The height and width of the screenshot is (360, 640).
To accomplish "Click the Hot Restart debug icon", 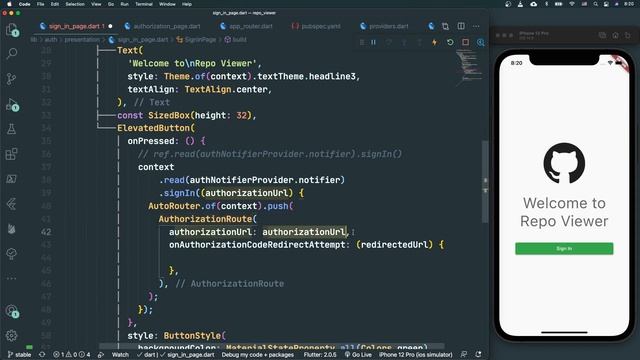I will coord(450,42).
